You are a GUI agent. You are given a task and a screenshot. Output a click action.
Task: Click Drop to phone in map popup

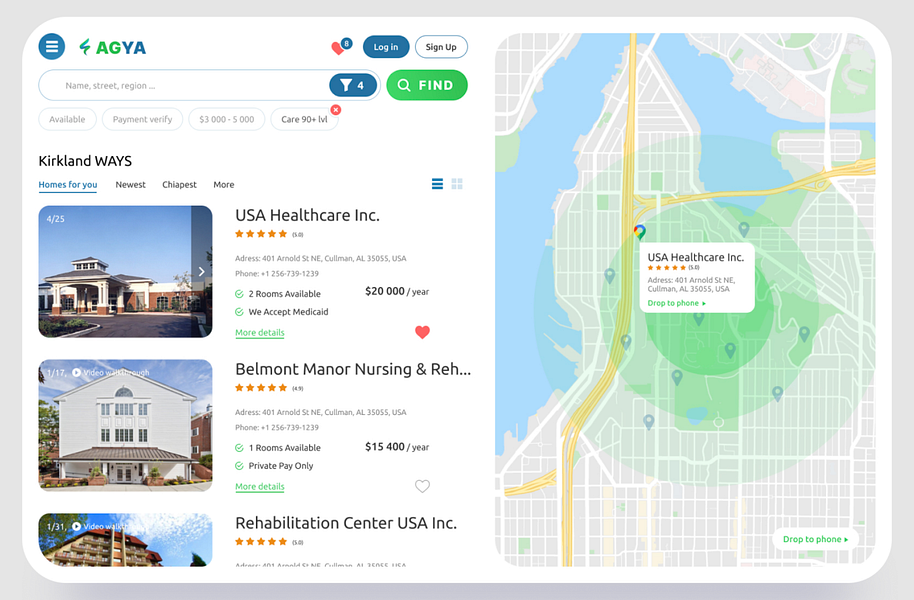(676, 303)
